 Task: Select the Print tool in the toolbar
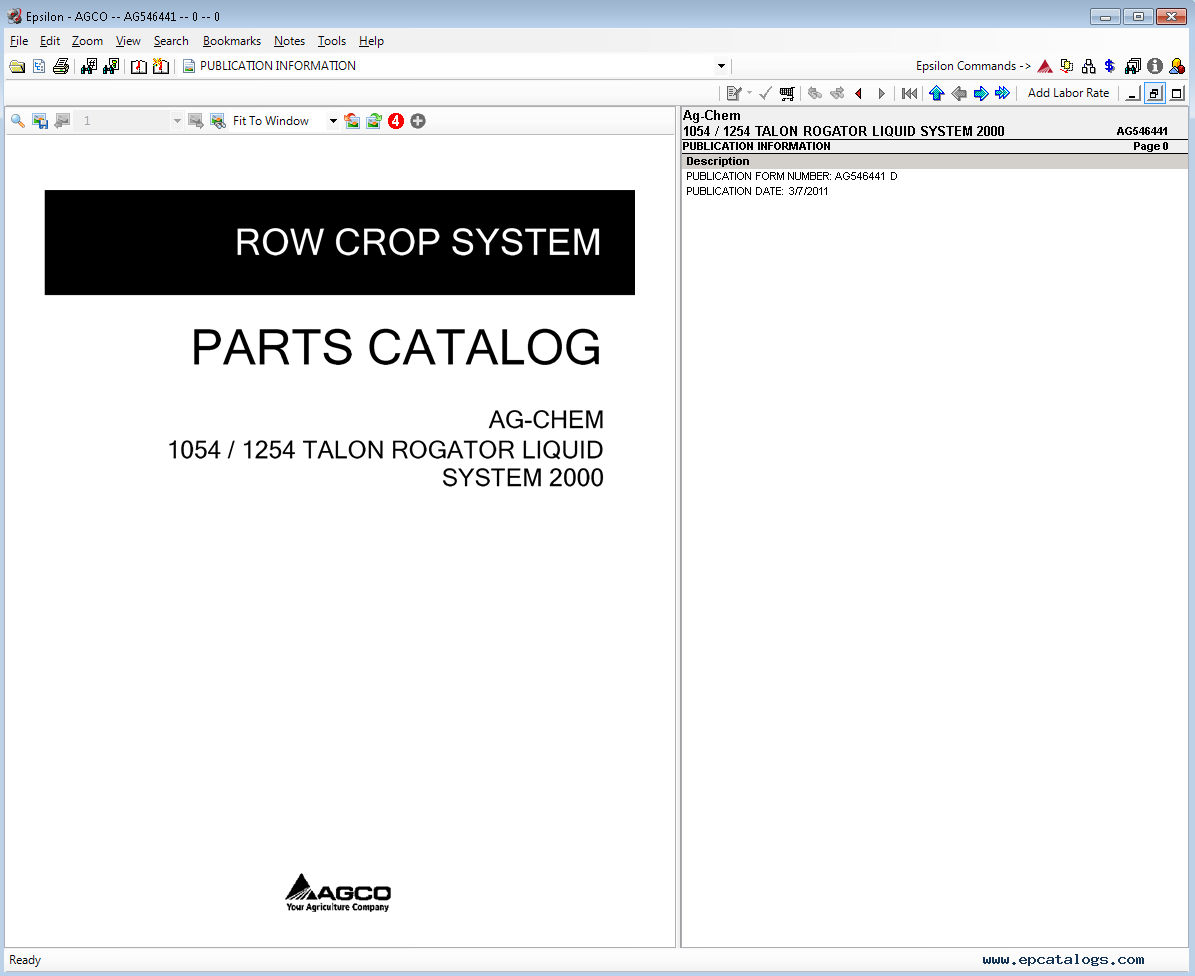(x=60, y=66)
